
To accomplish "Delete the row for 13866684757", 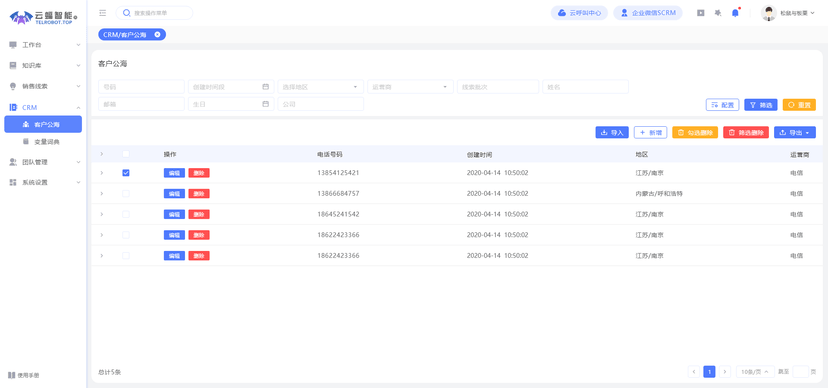I will [199, 194].
